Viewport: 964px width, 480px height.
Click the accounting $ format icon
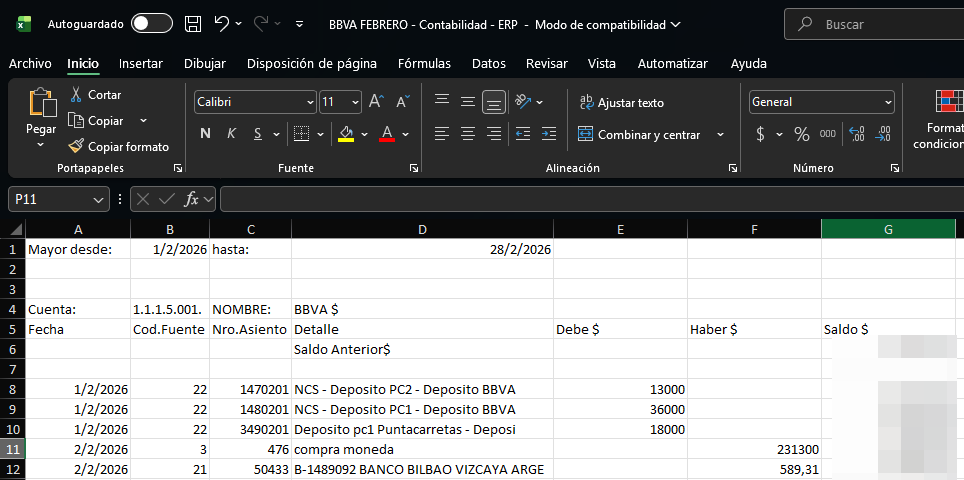(761, 134)
